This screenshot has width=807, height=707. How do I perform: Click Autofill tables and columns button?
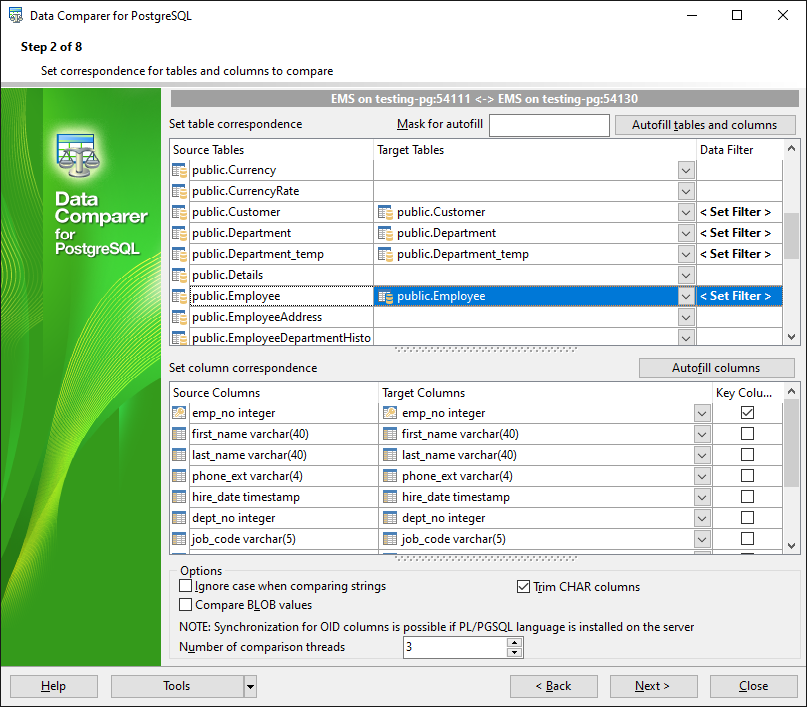pyautogui.click(x=705, y=125)
